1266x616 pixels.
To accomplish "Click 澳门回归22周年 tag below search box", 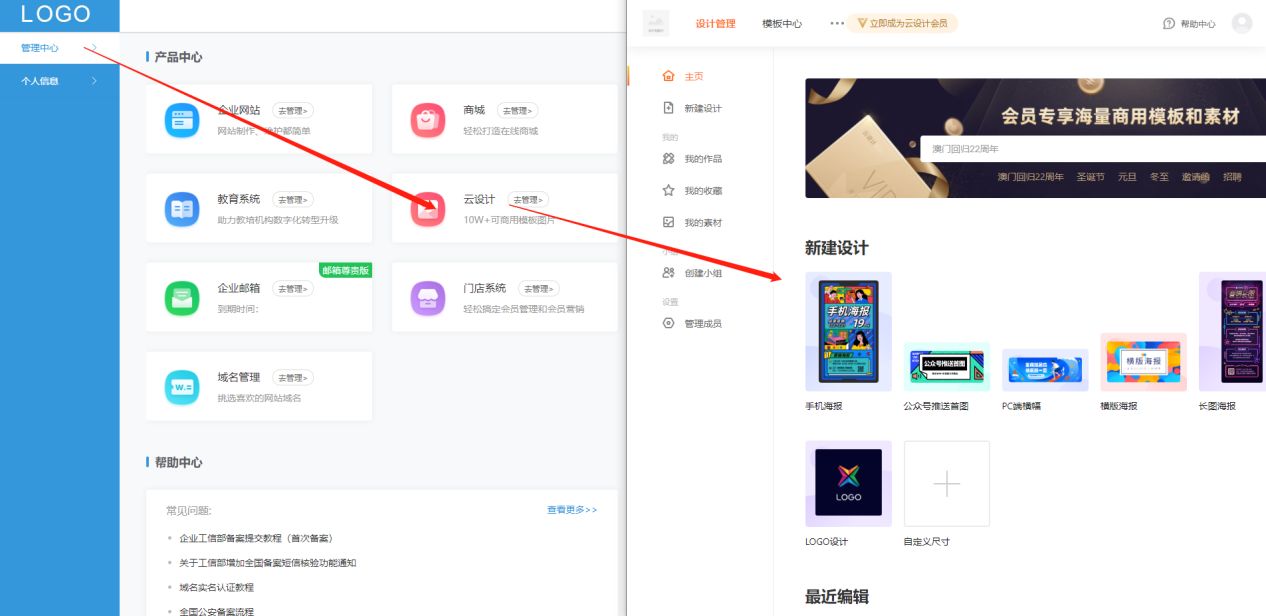I will (1030, 176).
